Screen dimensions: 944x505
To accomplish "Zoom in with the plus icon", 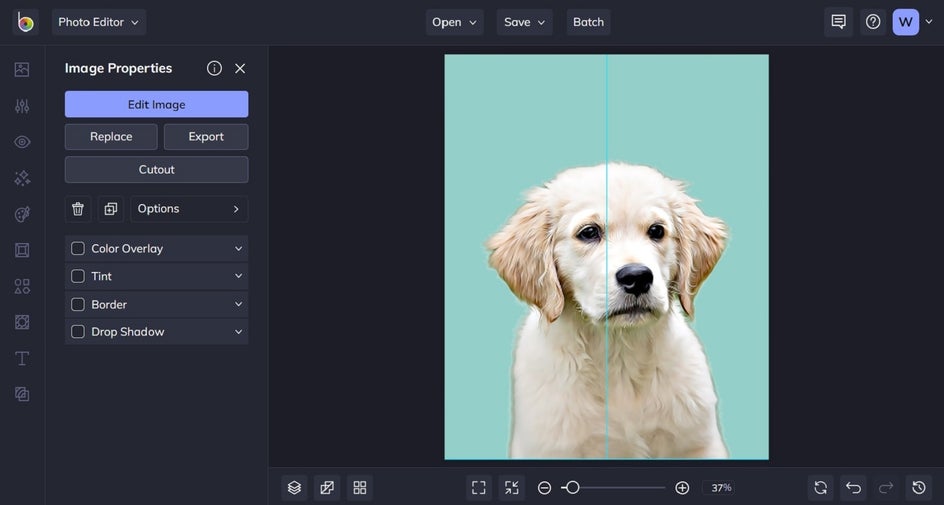I will click(x=682, y=487).
